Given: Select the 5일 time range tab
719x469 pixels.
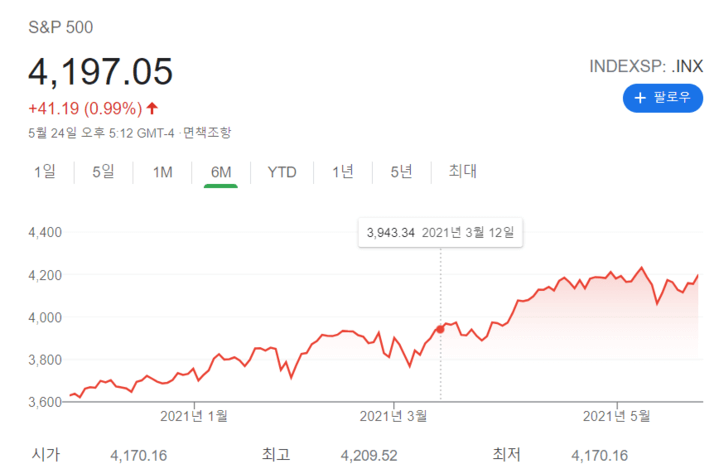Looking at the screenshot, I should (103, 172).
